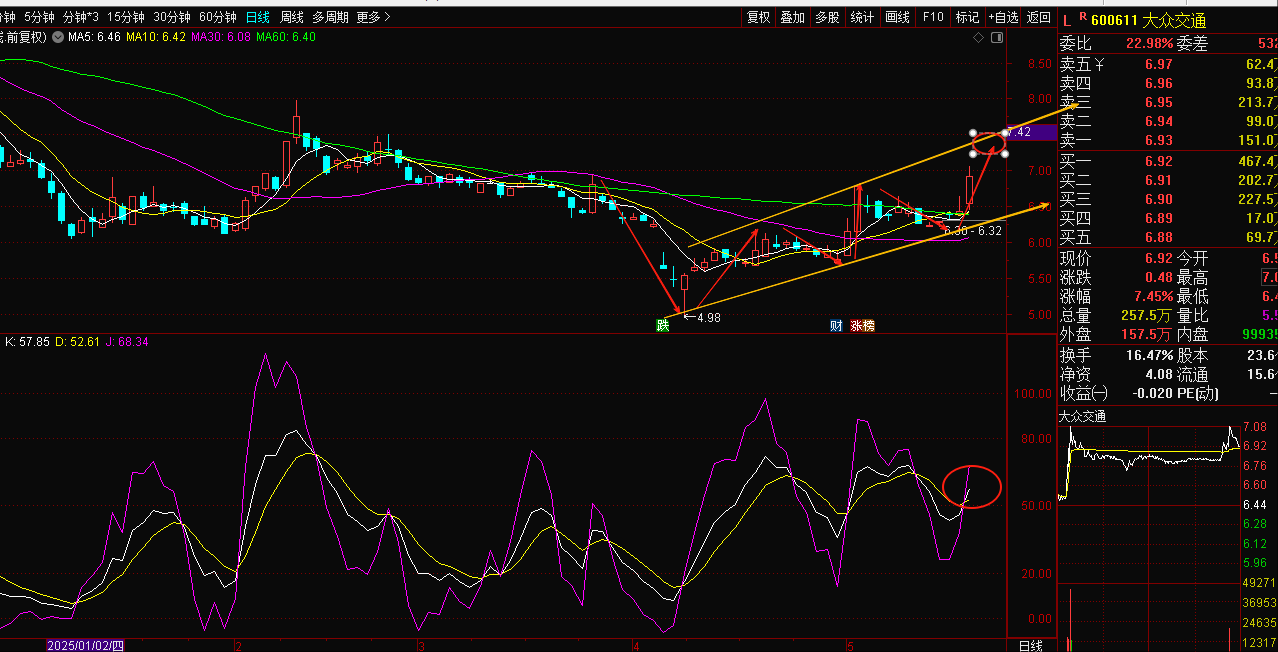Click the MA10: 6.42 indicator label

pyautogui.click(x=156, y=37)
